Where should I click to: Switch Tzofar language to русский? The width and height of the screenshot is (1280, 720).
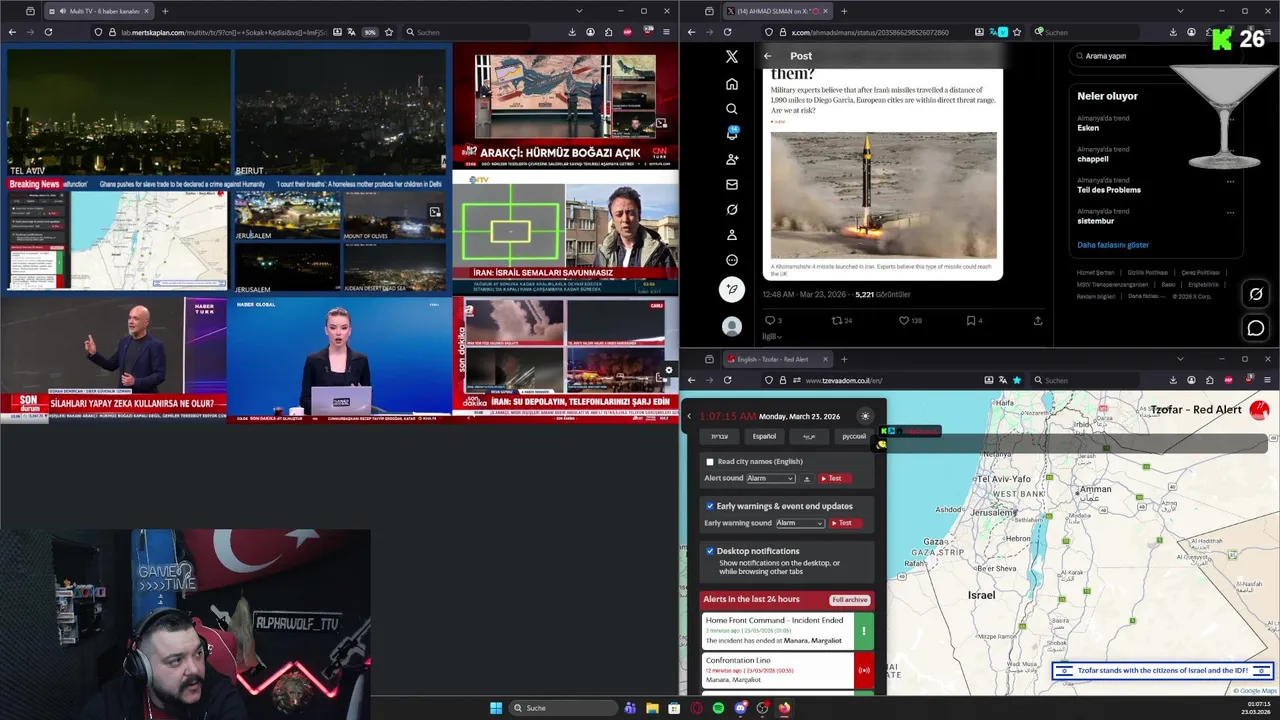click(854, 436)
